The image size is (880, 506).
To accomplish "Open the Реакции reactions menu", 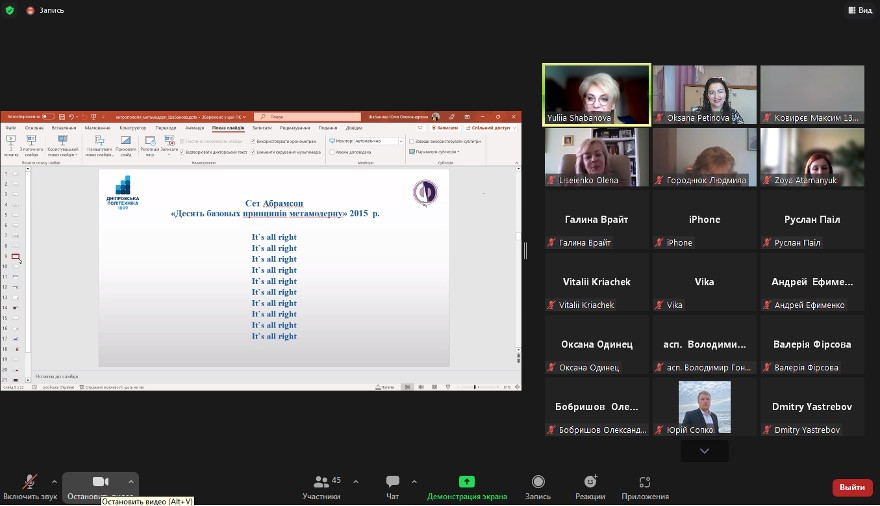I will click(590, 486).
